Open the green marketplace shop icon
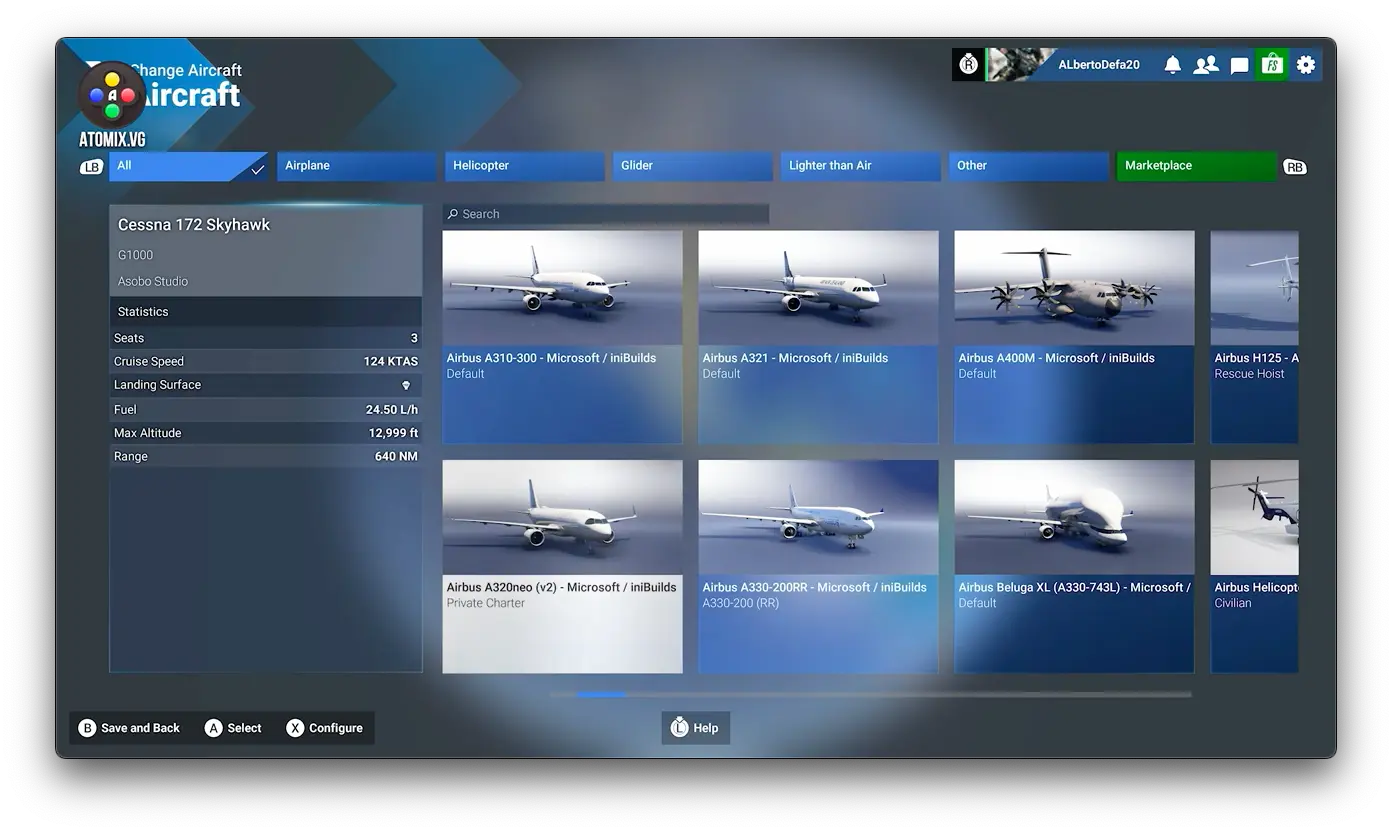 [x=1272, y=65]
